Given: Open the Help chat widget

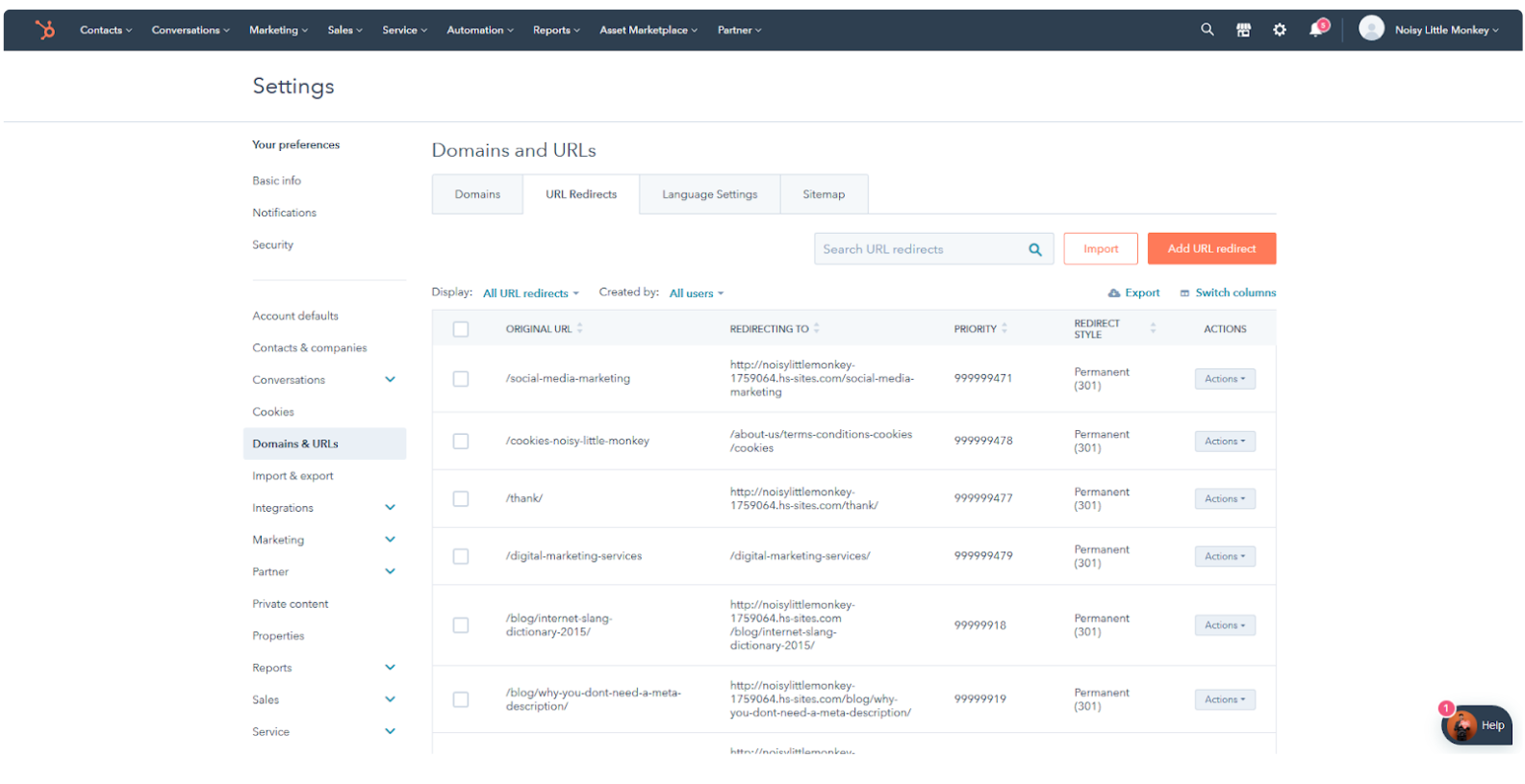Looking at the screenshot, I should 1477,725.
